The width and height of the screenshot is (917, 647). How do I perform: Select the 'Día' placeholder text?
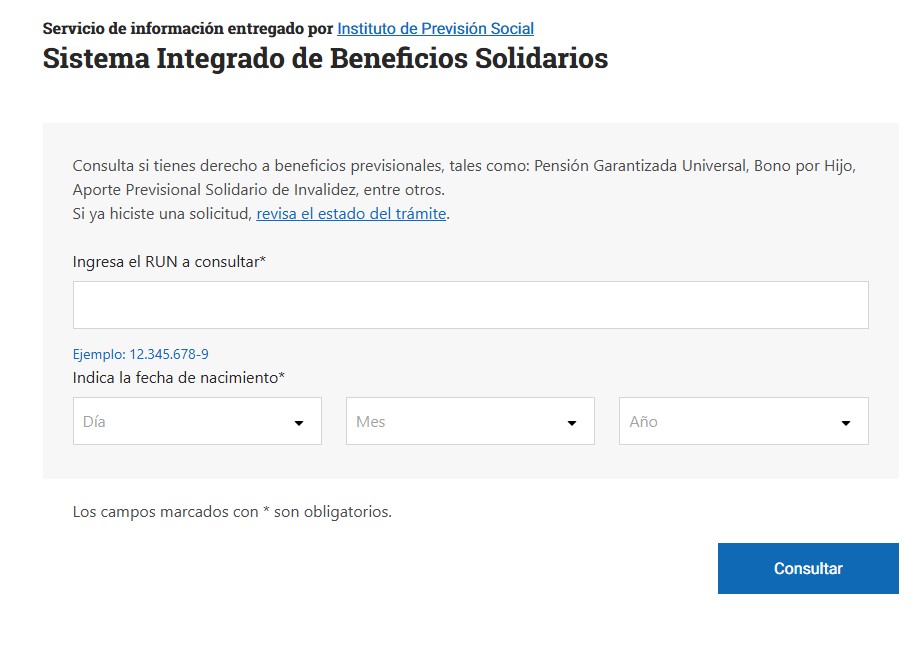[95, 422]
